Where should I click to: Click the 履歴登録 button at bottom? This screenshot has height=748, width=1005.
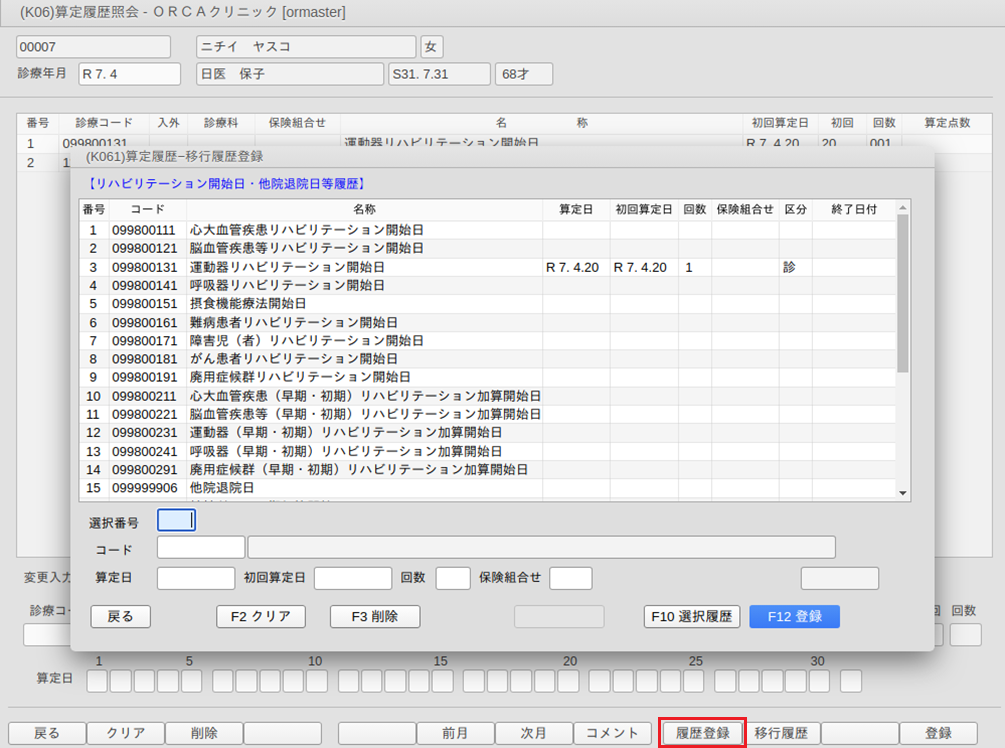702,733
